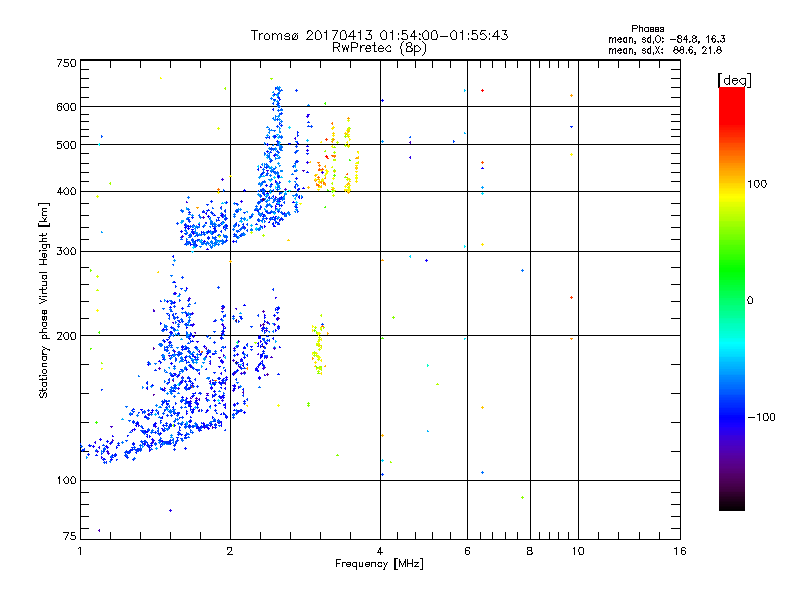Click the subtitle 'RwPretec (8p)'
The width and height of the screenshot is (800, 600).
click(379, 48)
